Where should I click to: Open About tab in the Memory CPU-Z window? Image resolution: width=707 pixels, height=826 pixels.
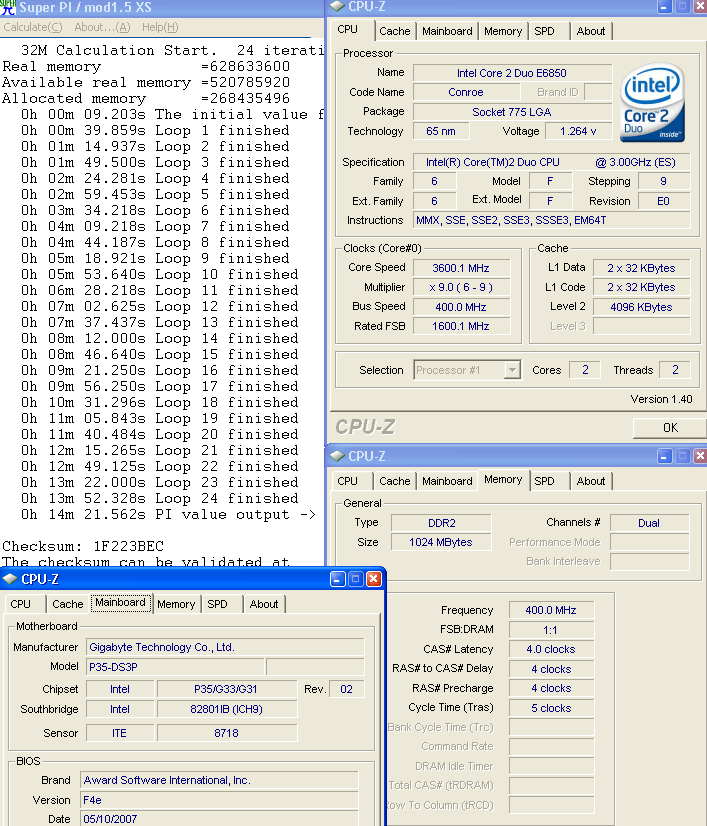591,481
